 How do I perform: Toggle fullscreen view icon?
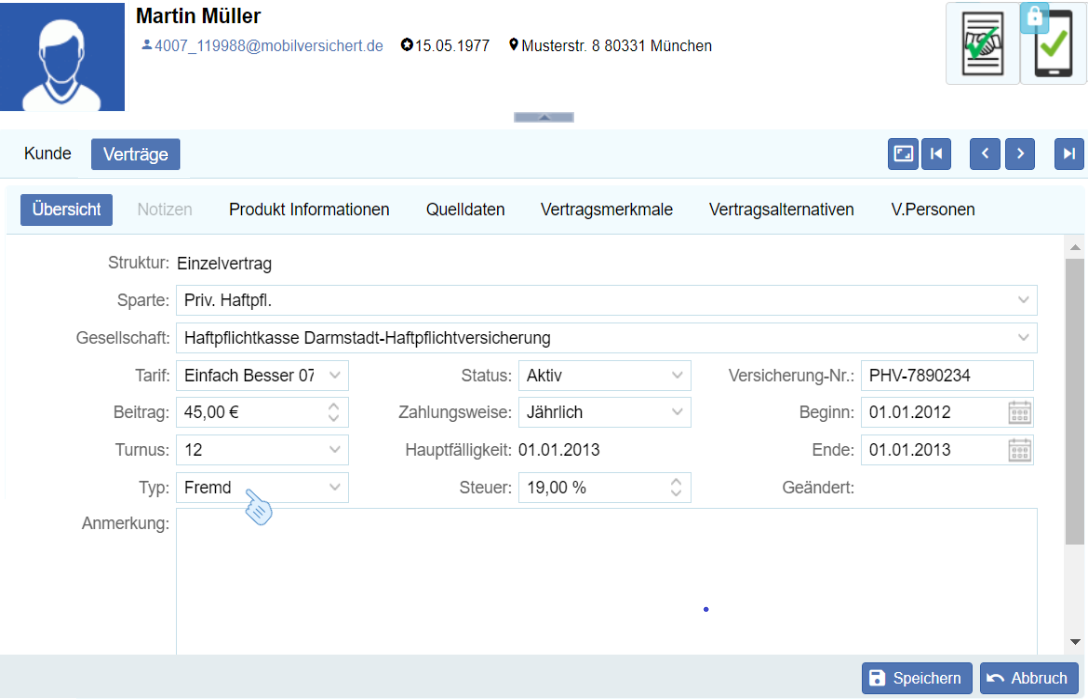903,154
